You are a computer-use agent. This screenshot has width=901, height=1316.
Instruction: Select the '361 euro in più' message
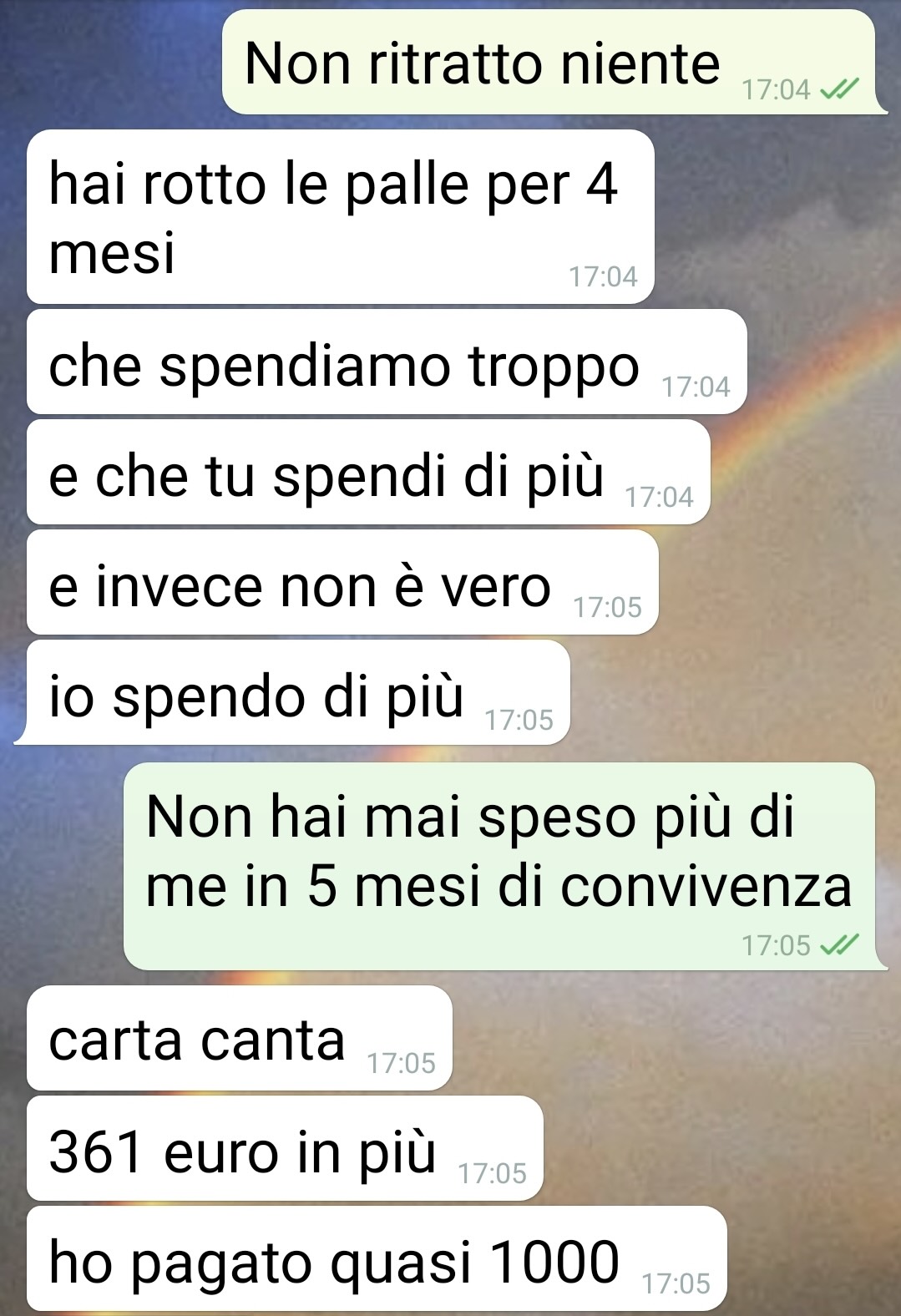[285, 1148]
